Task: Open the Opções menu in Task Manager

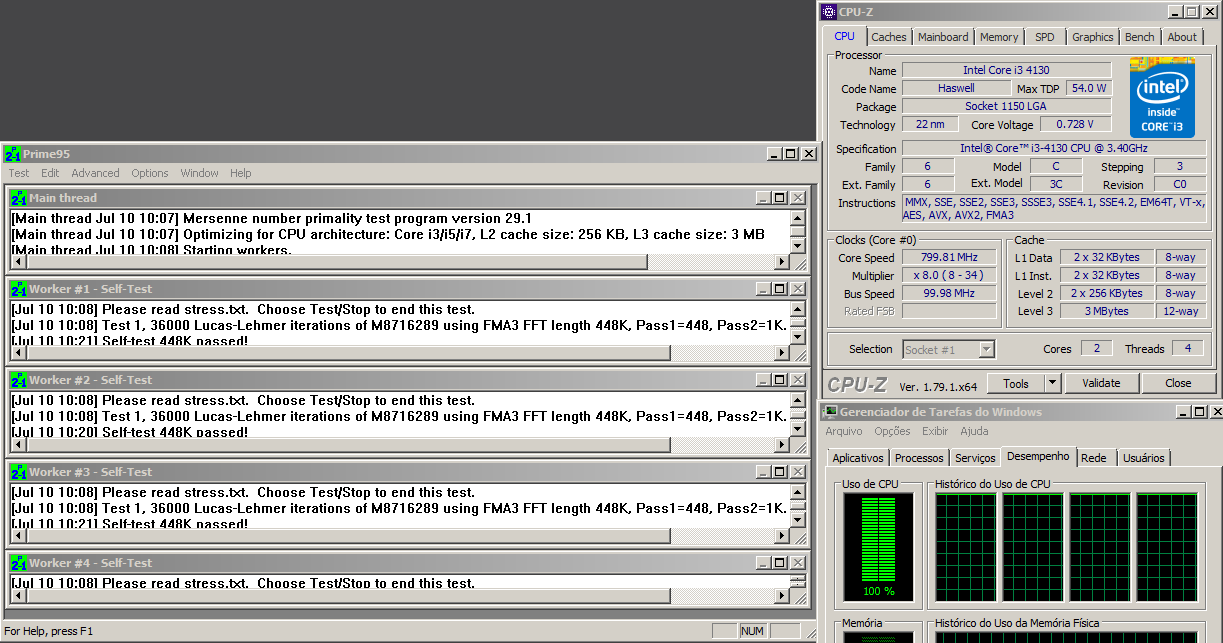Action: (892, 431)
